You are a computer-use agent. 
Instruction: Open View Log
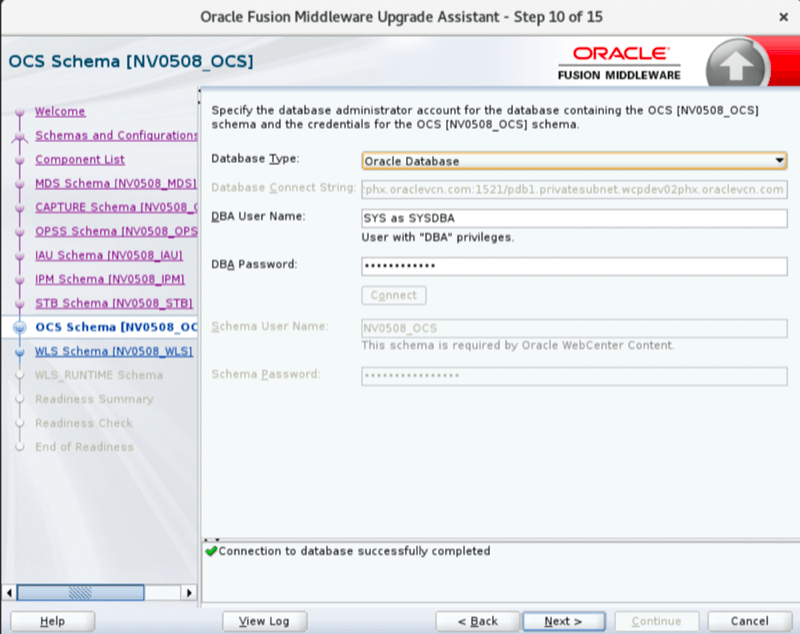coord(264,621)
